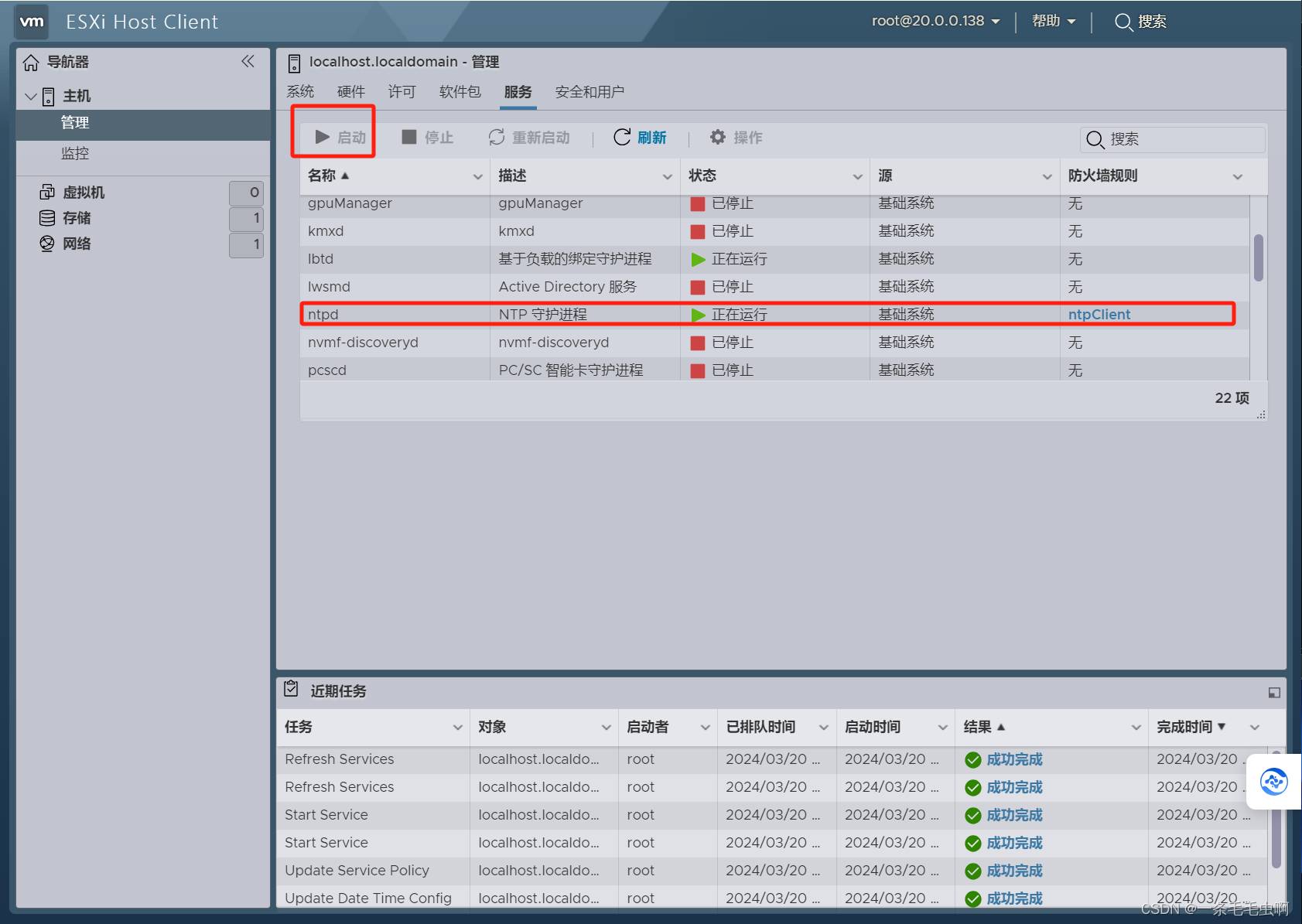
Task: Click the Start service play icon
Action: coord(323,138)
